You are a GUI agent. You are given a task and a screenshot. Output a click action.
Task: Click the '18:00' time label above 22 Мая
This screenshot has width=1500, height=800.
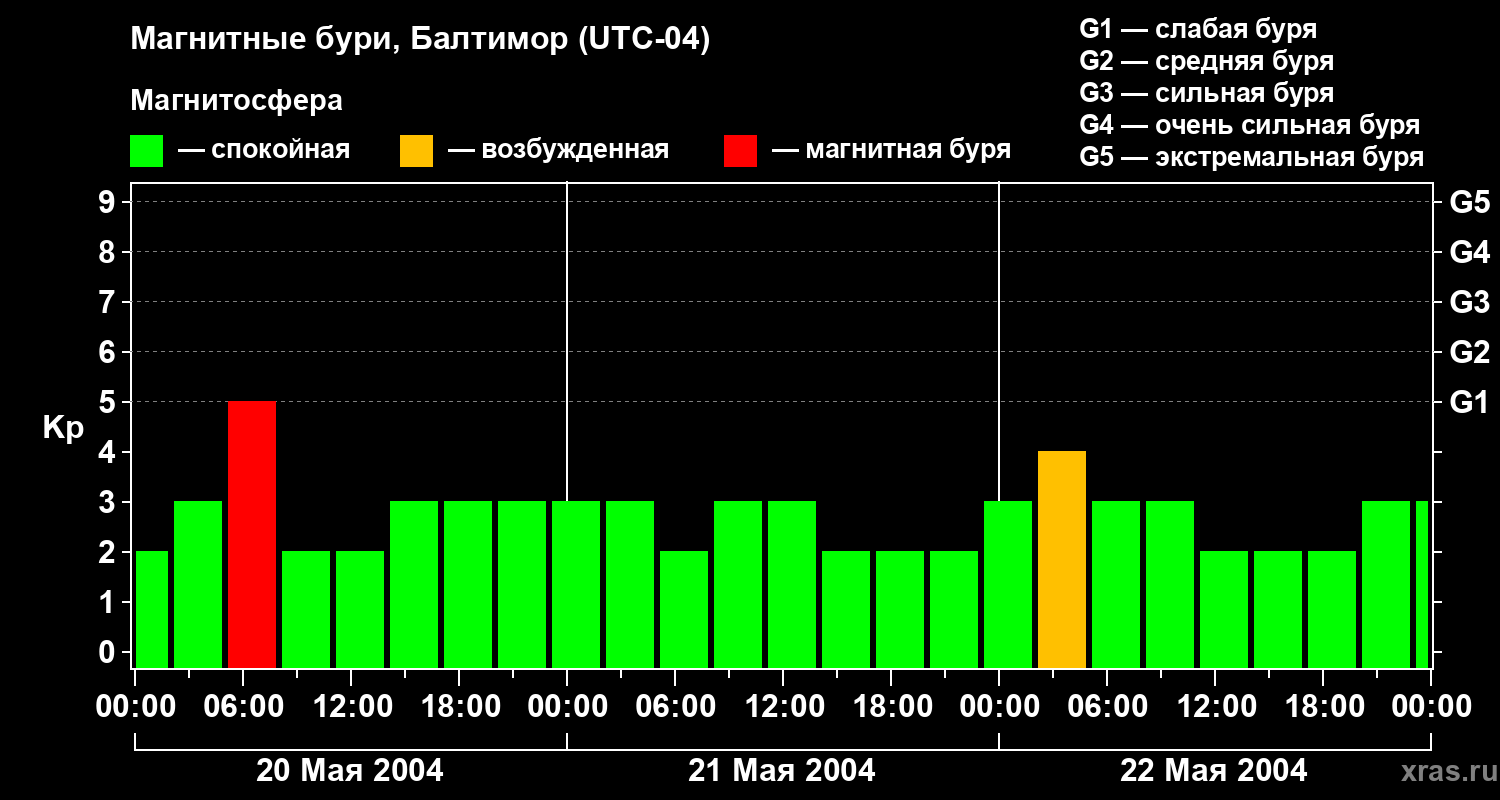point(1323,707)
